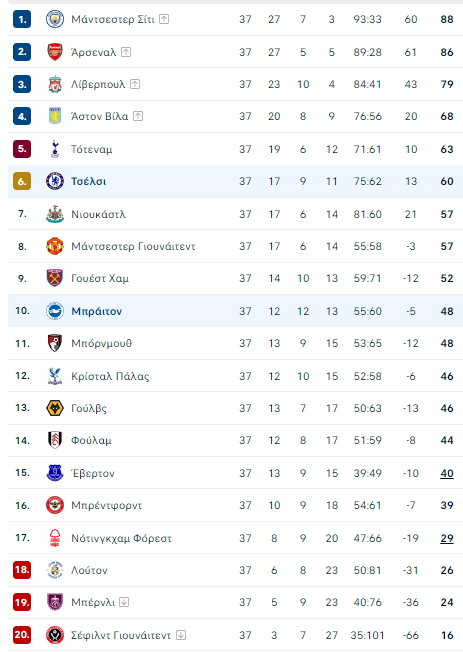Click Έβερτον's underlined 40 points
The image size is (463, 652).
point(447,473)
